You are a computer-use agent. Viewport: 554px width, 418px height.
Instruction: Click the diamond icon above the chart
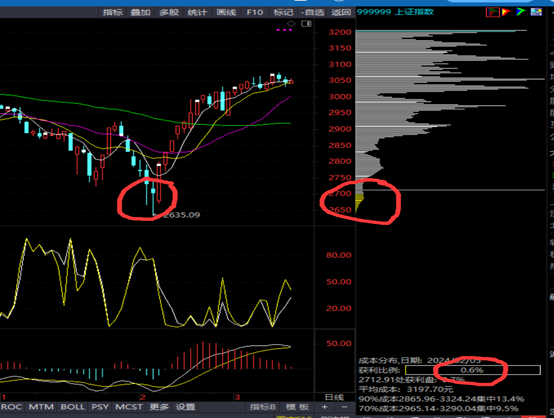[x=291, y=24]
